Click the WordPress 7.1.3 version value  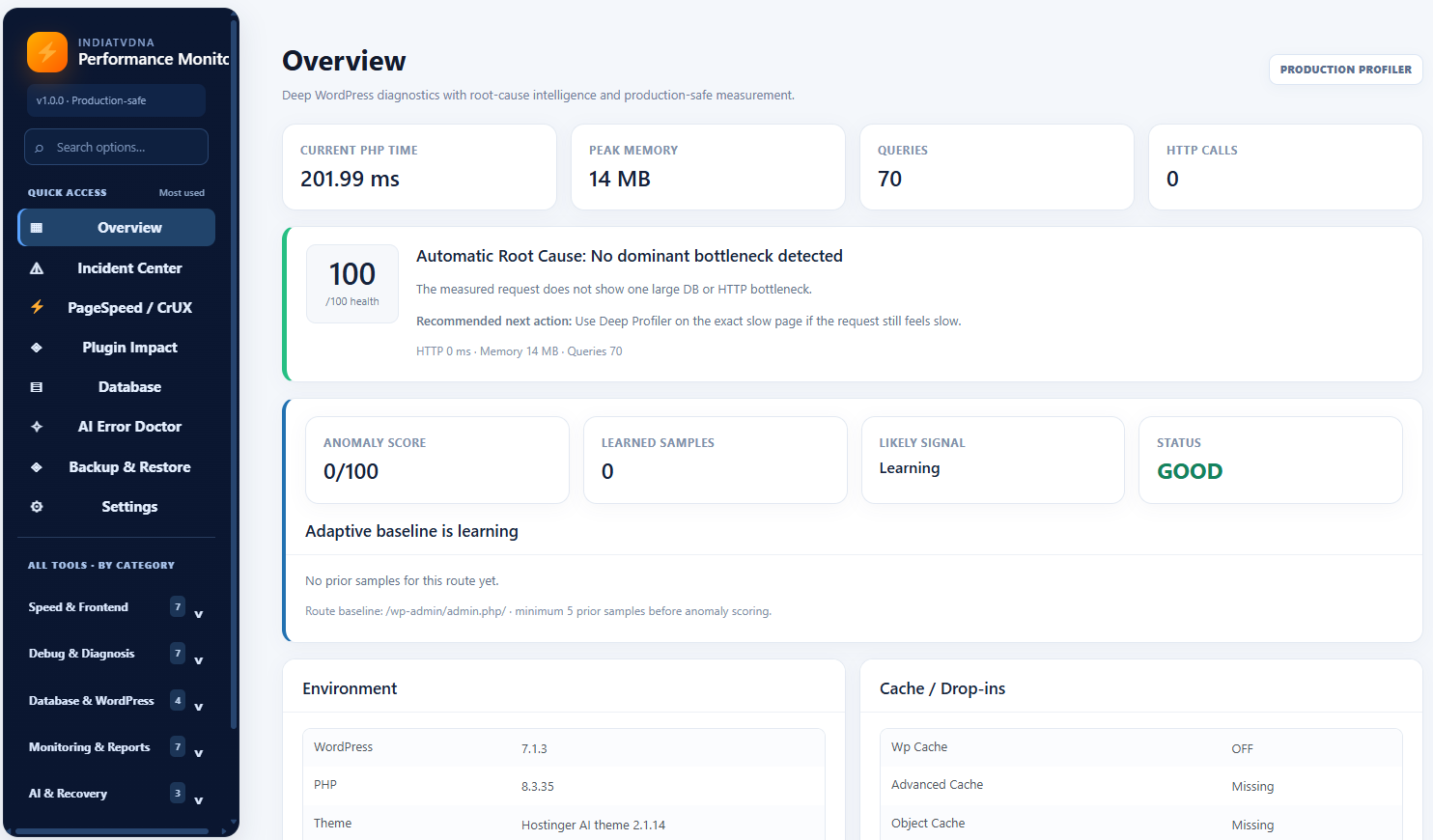click(x=534, y=749)
